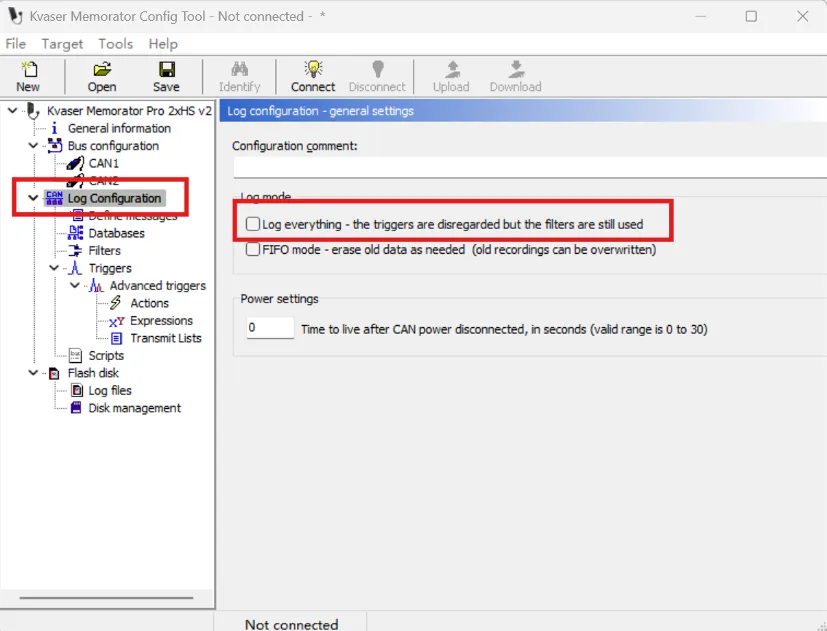Click the tree panel horizontal scrollbar
The height and width of the screenshot is (631, 827).
tap(107, 598)
